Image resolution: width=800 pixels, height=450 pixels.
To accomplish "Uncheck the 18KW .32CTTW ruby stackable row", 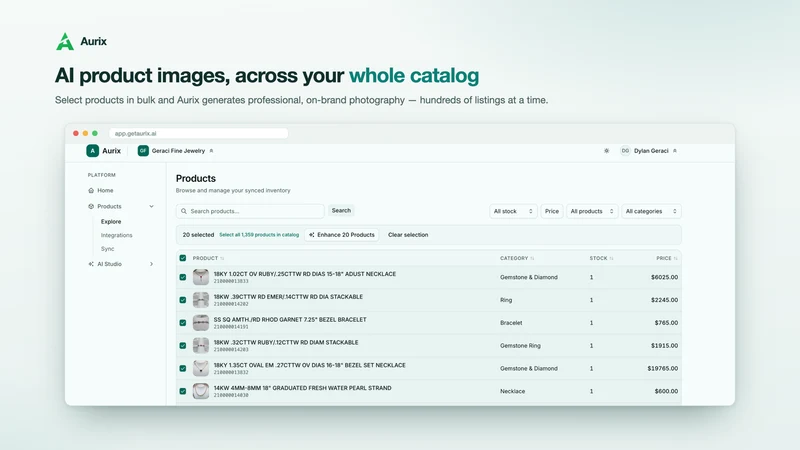I will (x=183, y=345).
